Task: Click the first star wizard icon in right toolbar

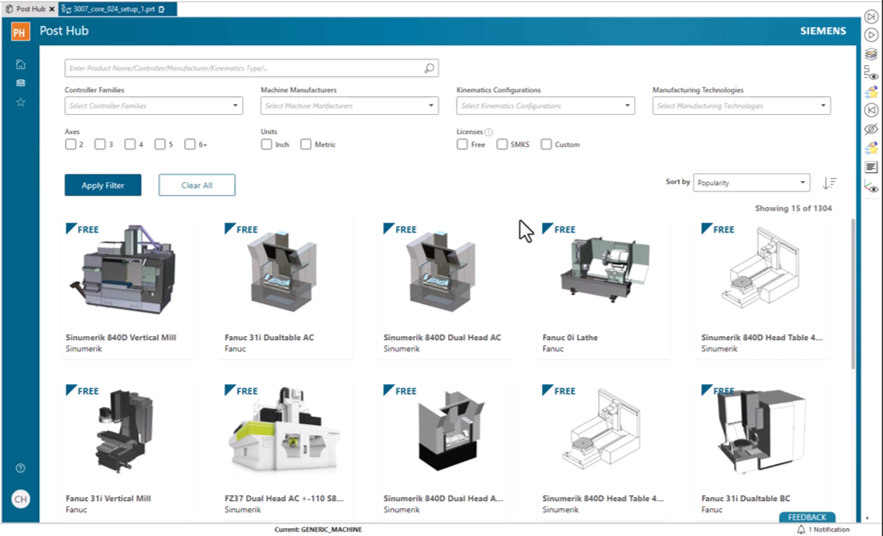Action: click(x=871, y=92)
